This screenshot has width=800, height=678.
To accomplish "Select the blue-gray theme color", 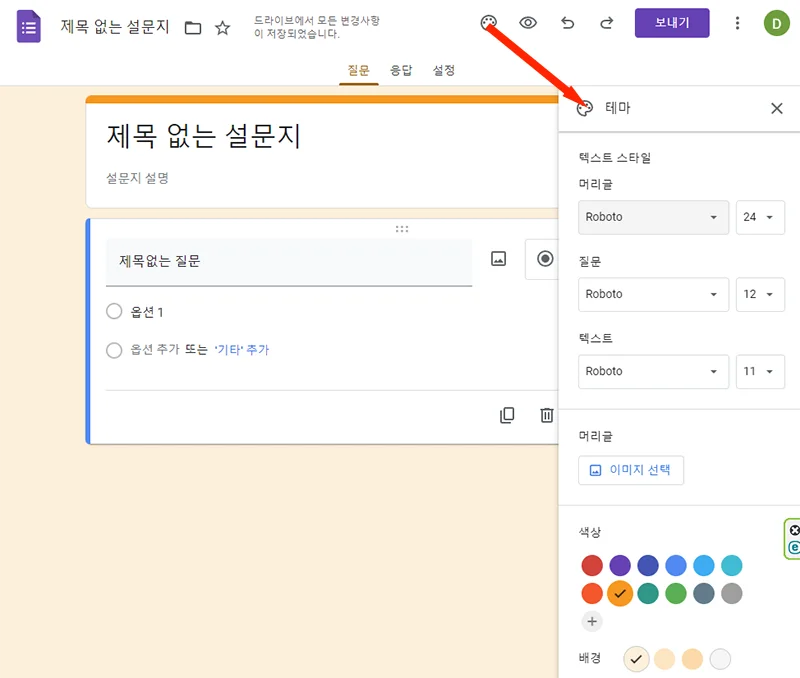I will pyautogui.click(x=704, y=593).
